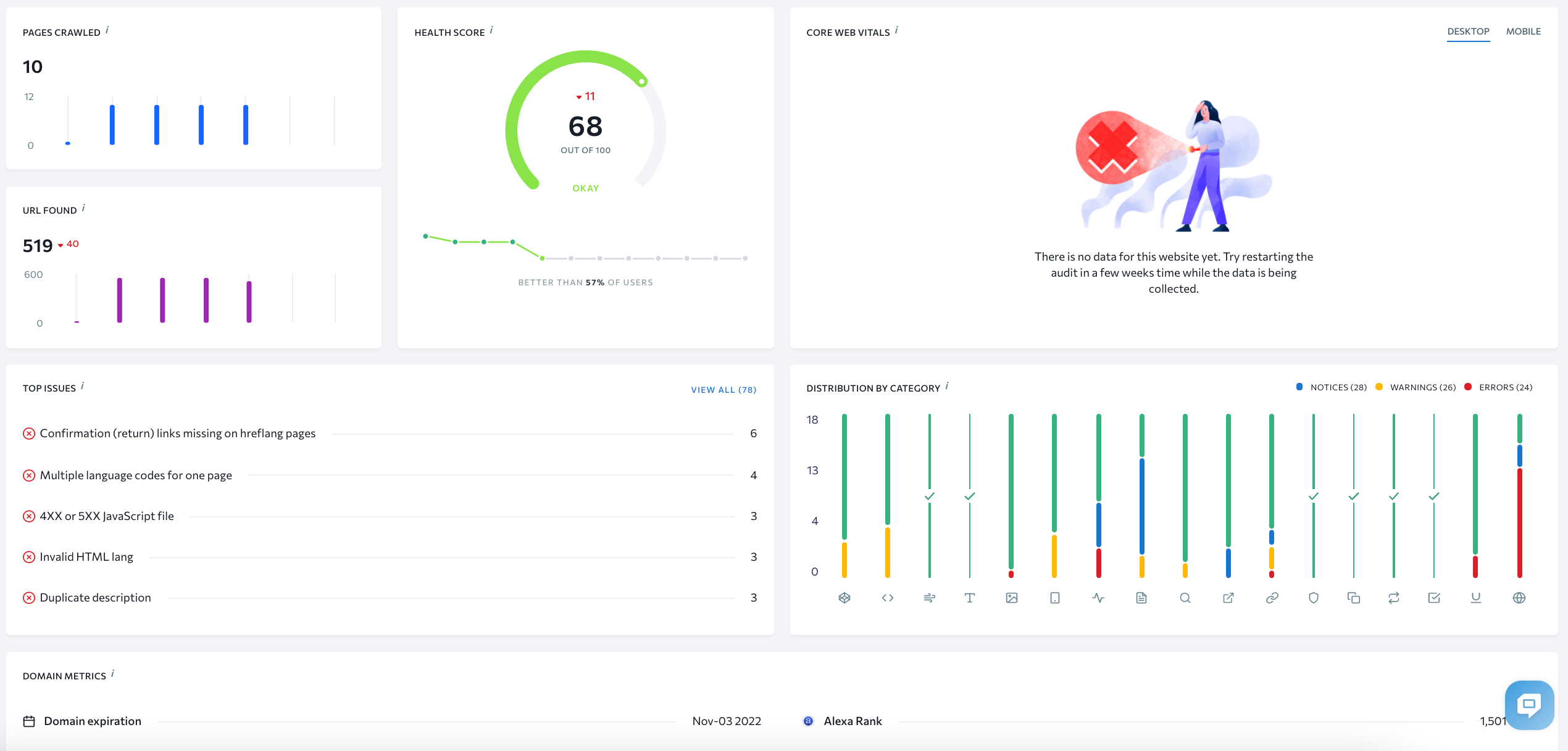Click the red error icon beside Duplicate description

pos(29,598)
